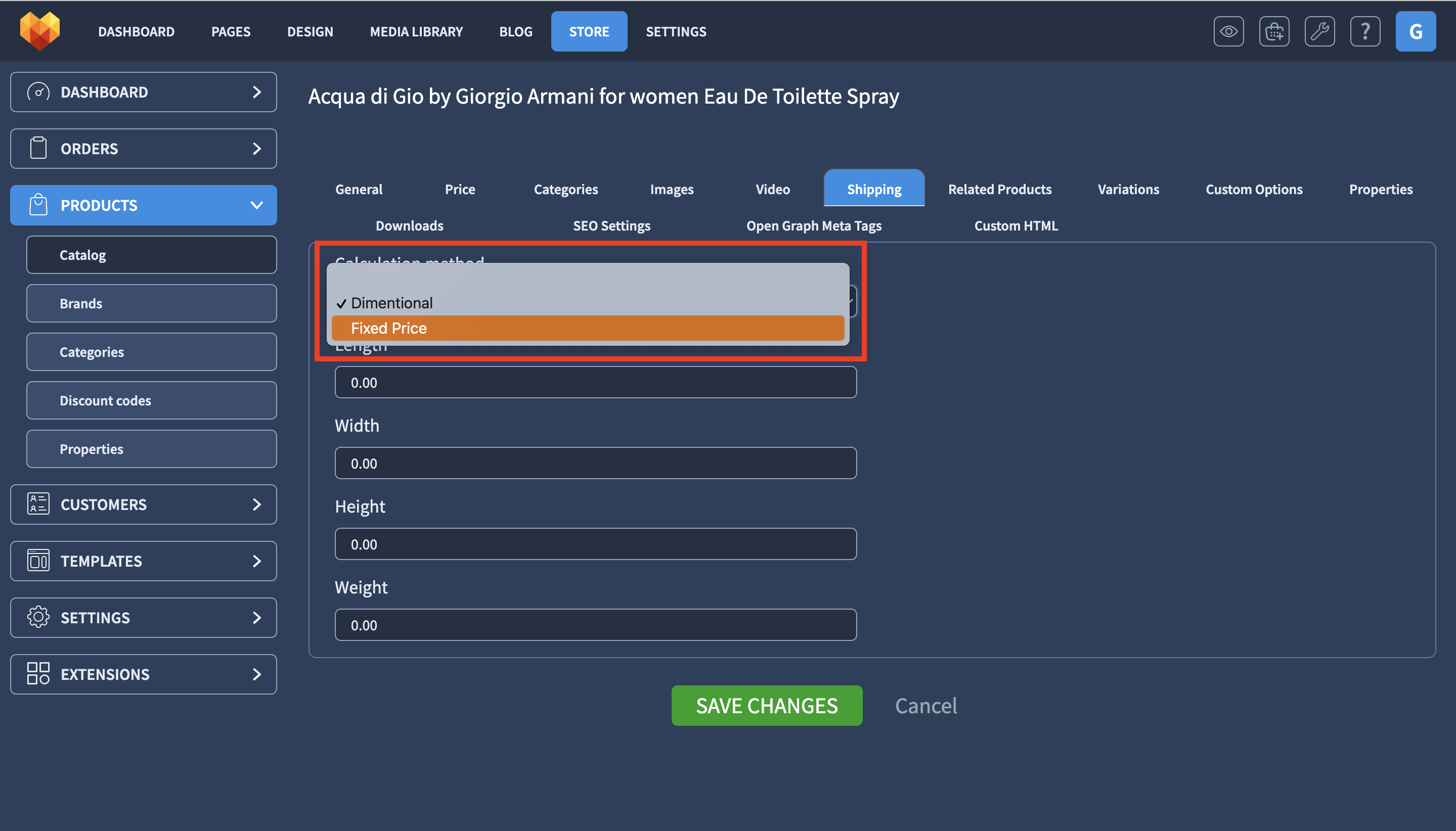This screenshot has height=831, width=1456.
Task: Click the Templates layout icon
Action: 38,561
